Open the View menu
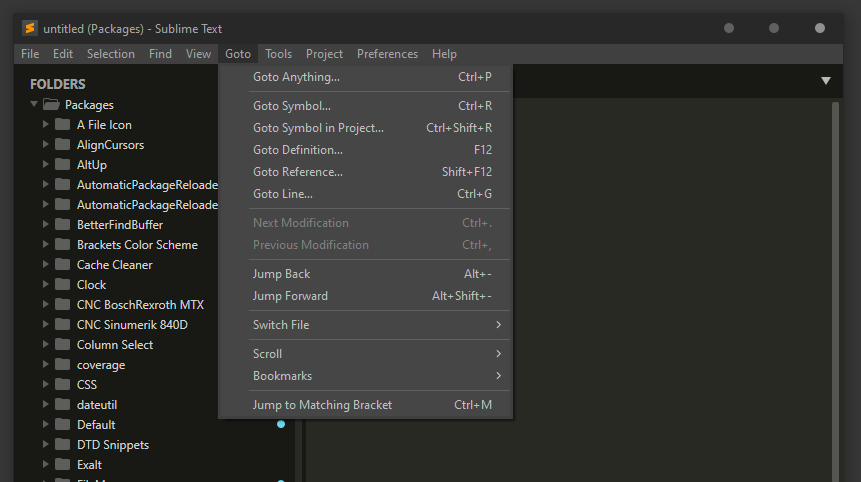The width and height of the screenshot is (861, 482). click(198, 54)
